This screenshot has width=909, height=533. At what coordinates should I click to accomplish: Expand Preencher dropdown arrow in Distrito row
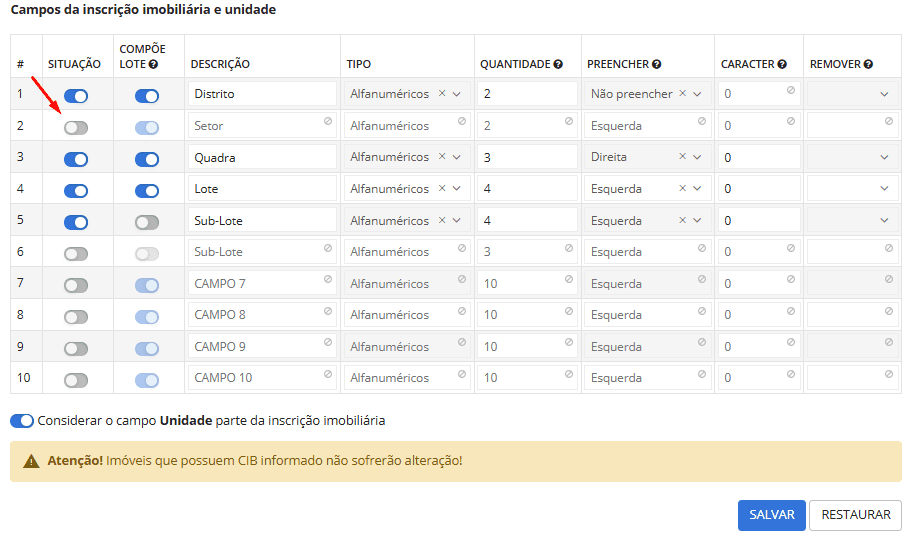[x=697, y=94]
